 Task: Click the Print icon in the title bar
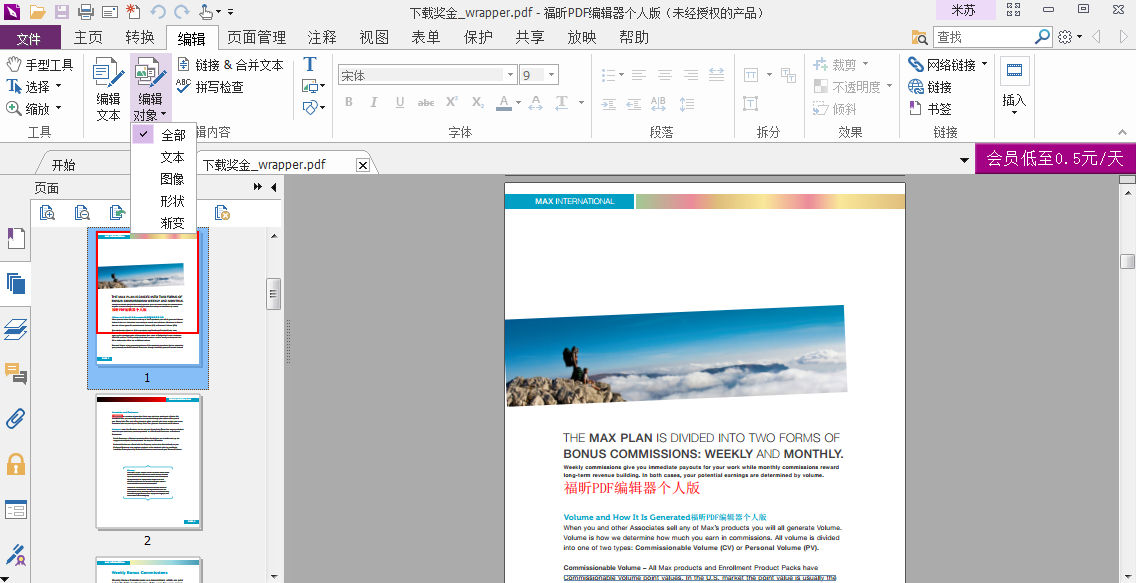point(85,12)
